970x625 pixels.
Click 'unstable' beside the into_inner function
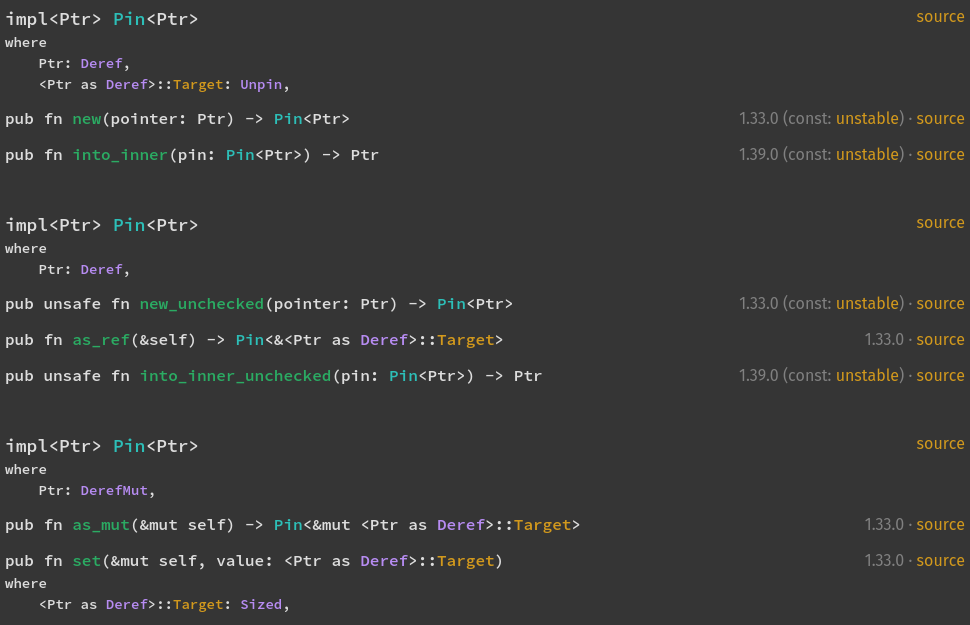868,154
